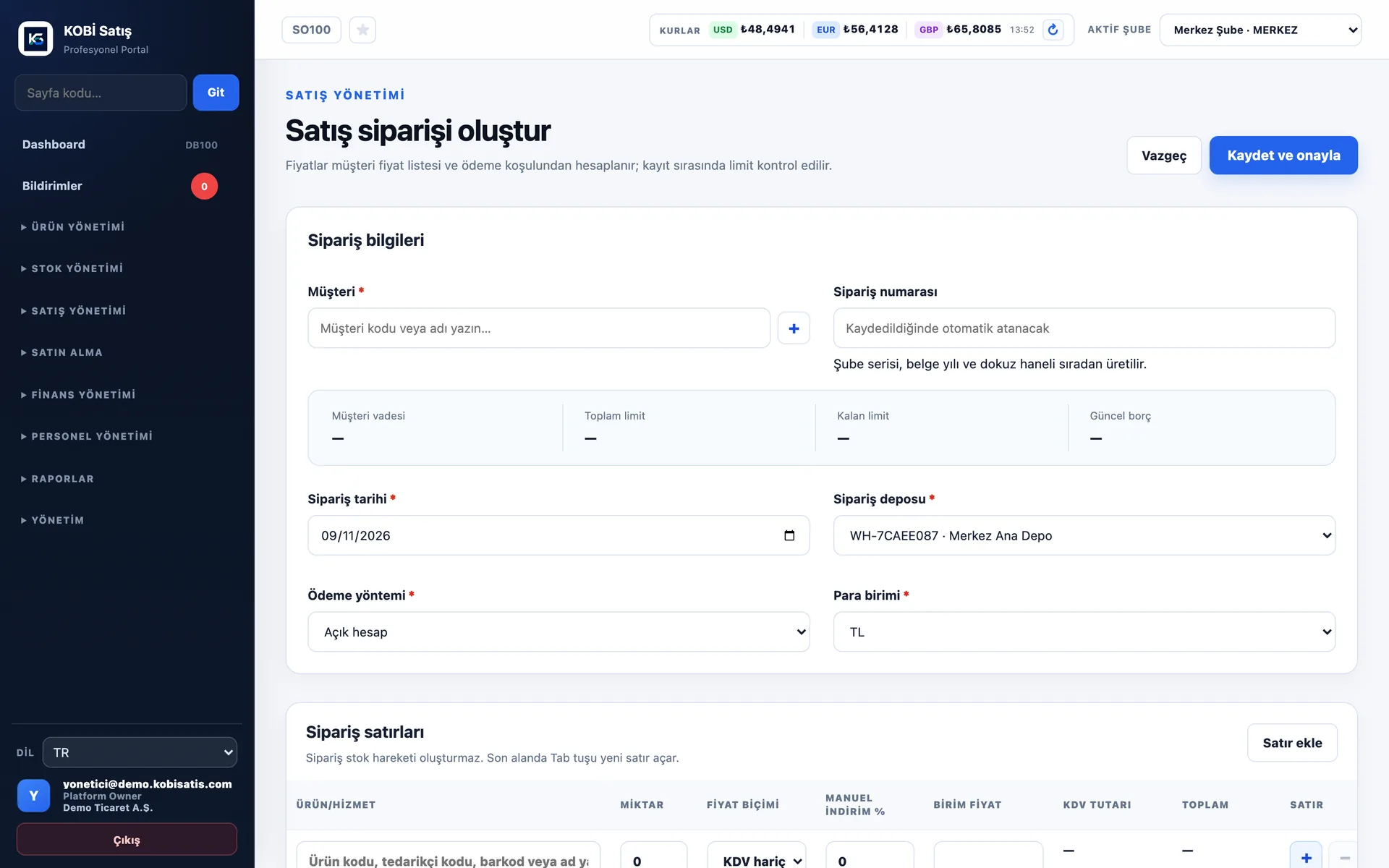Add an order line with row plus button

[1306, 857]
